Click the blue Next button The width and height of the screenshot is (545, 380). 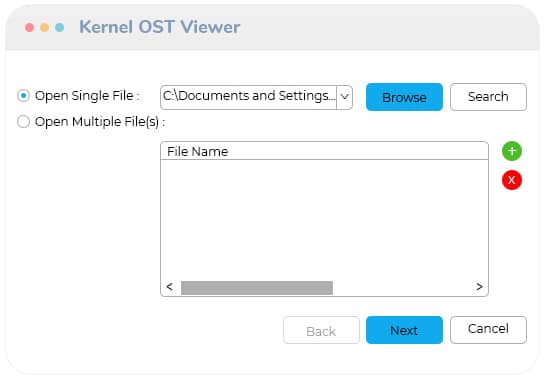coord(404,330)
